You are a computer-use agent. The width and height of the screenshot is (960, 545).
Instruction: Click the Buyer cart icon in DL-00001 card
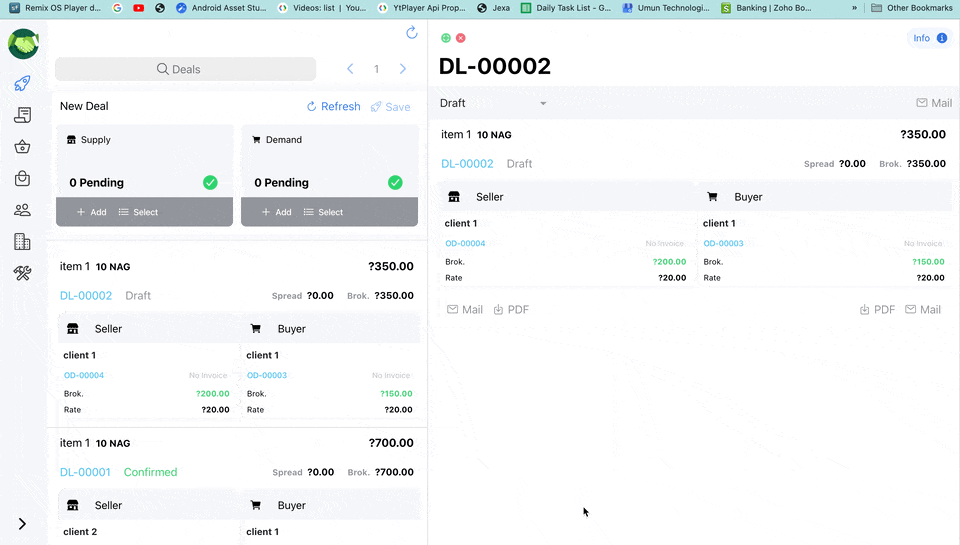tap(256, 505)
